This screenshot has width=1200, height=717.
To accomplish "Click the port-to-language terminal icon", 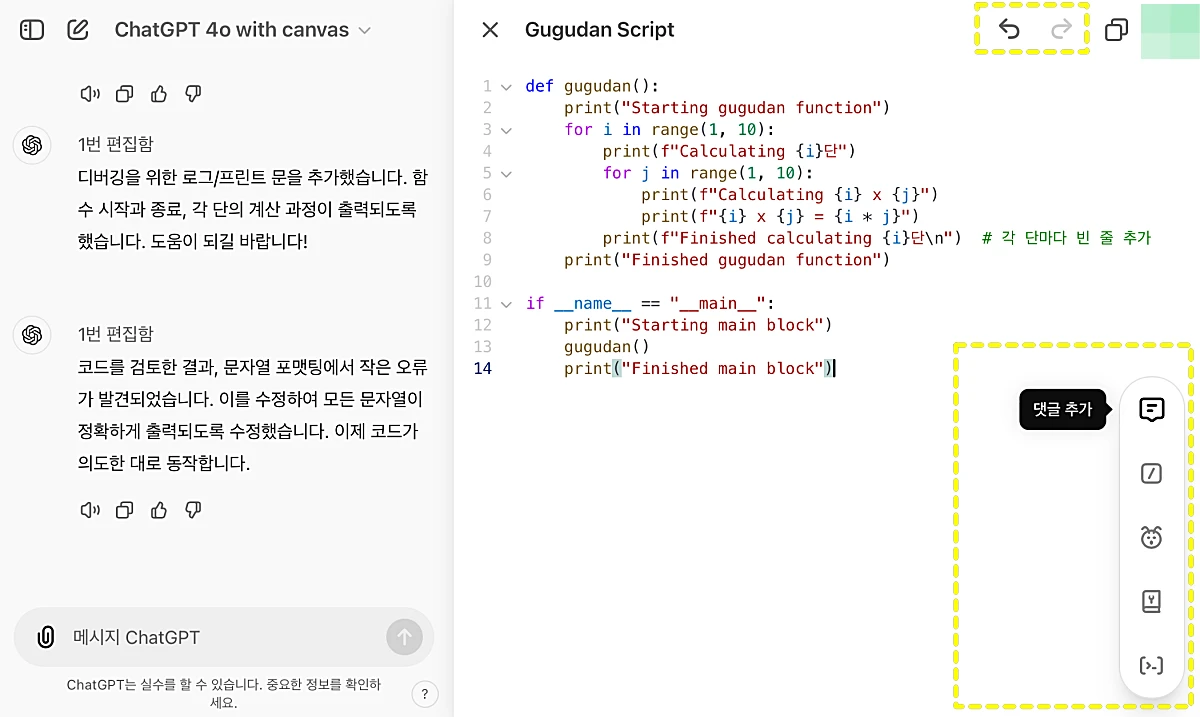I will [x=1152, y=665].
